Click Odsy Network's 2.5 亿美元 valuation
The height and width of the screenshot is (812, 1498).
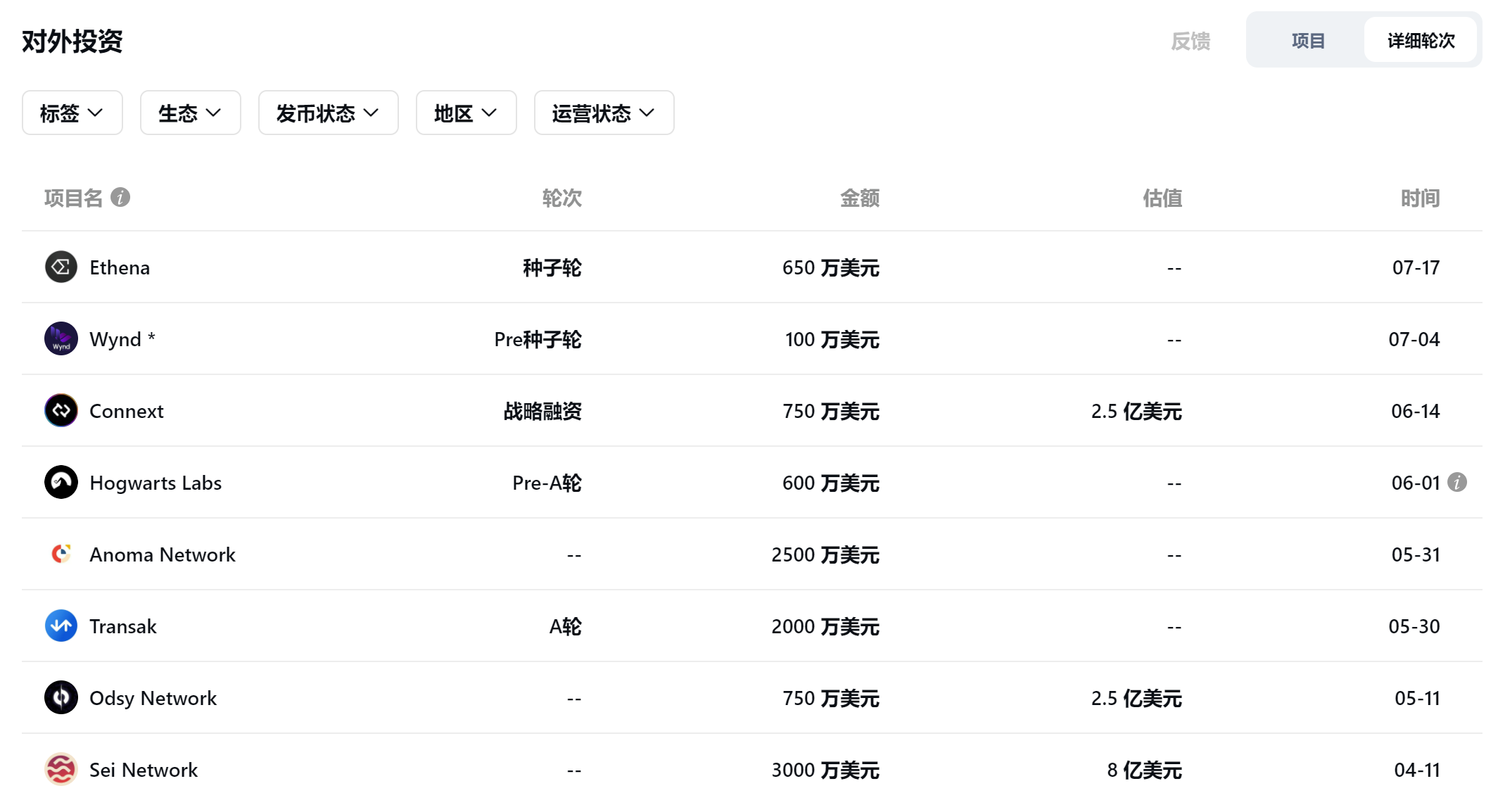[1136, 699]
